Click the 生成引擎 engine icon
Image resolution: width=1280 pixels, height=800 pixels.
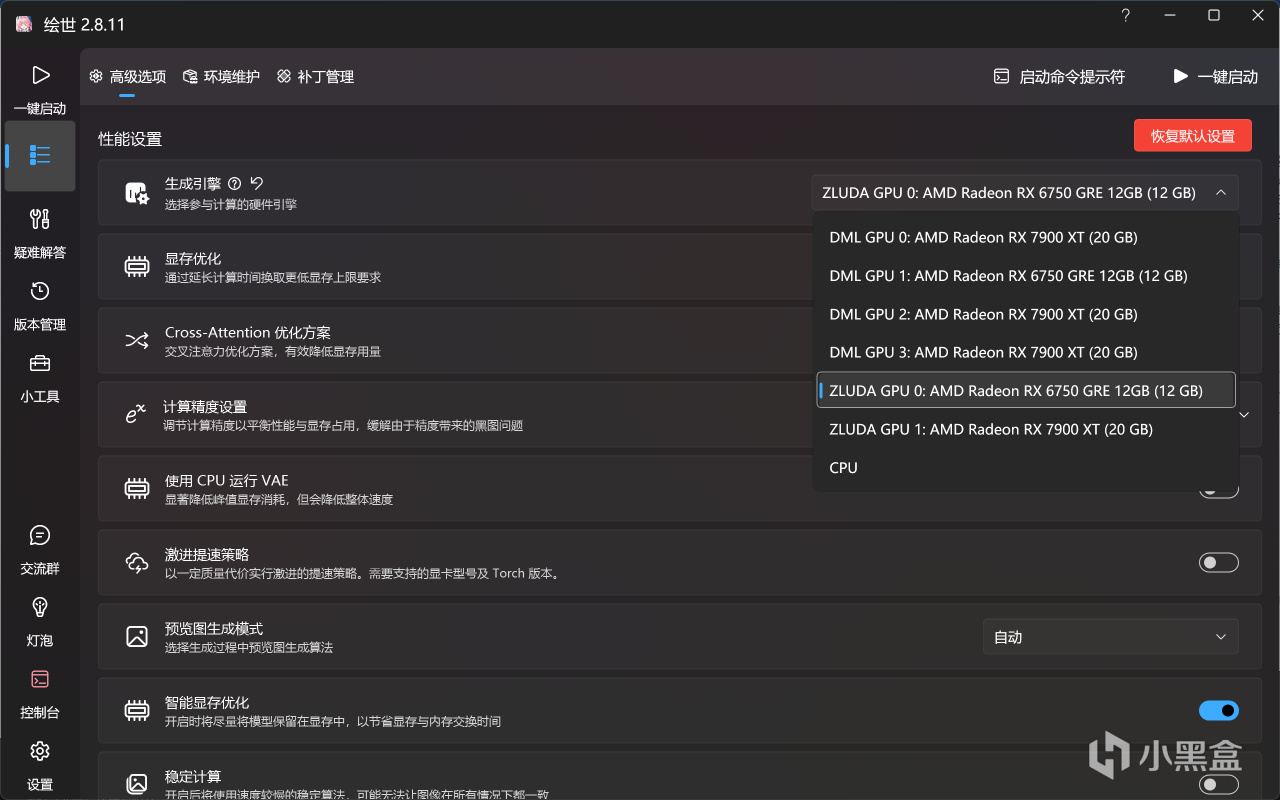pyautogui.click(x=137, y=193)
